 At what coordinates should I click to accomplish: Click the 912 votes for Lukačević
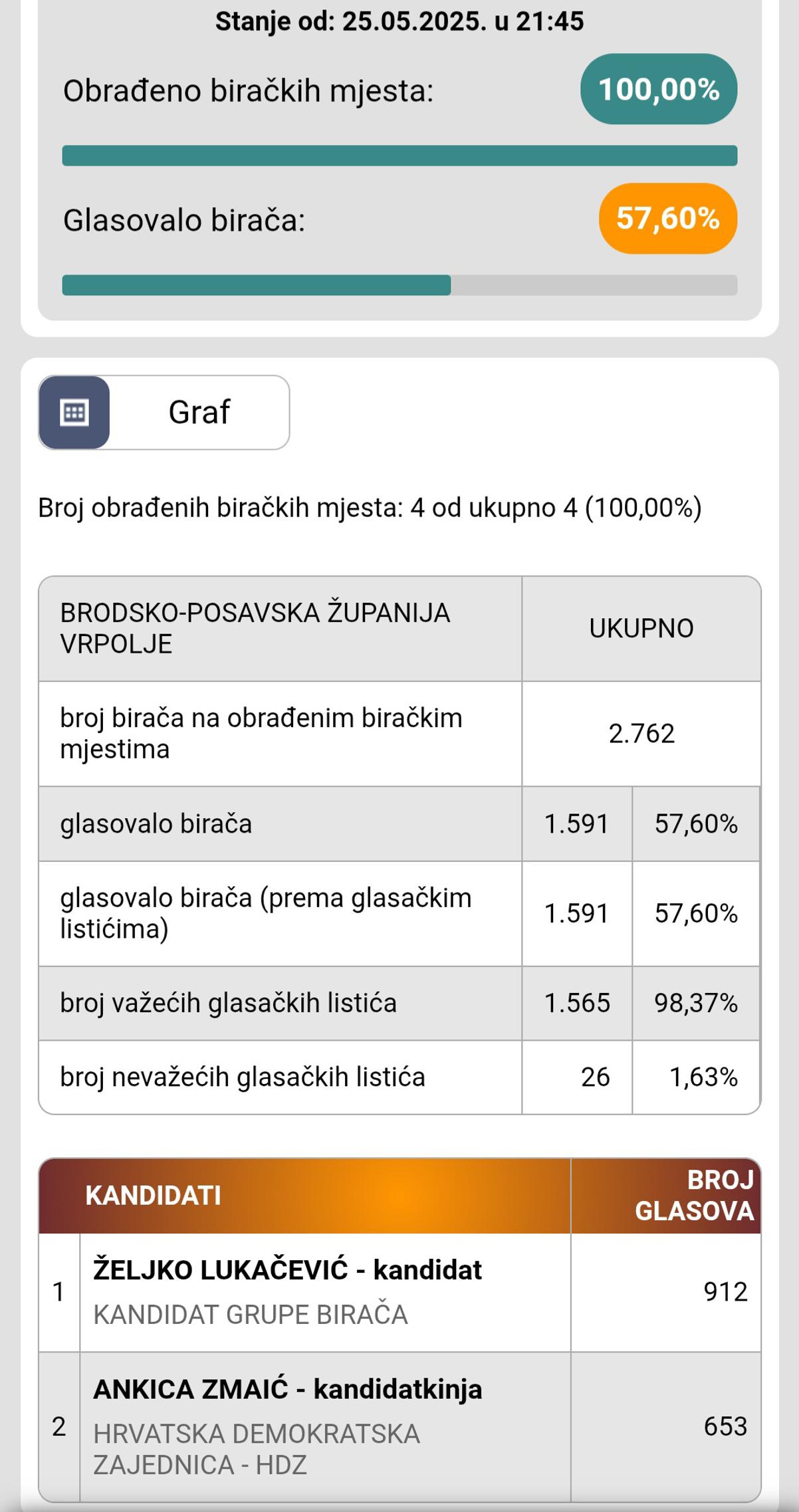point(725,1292)
